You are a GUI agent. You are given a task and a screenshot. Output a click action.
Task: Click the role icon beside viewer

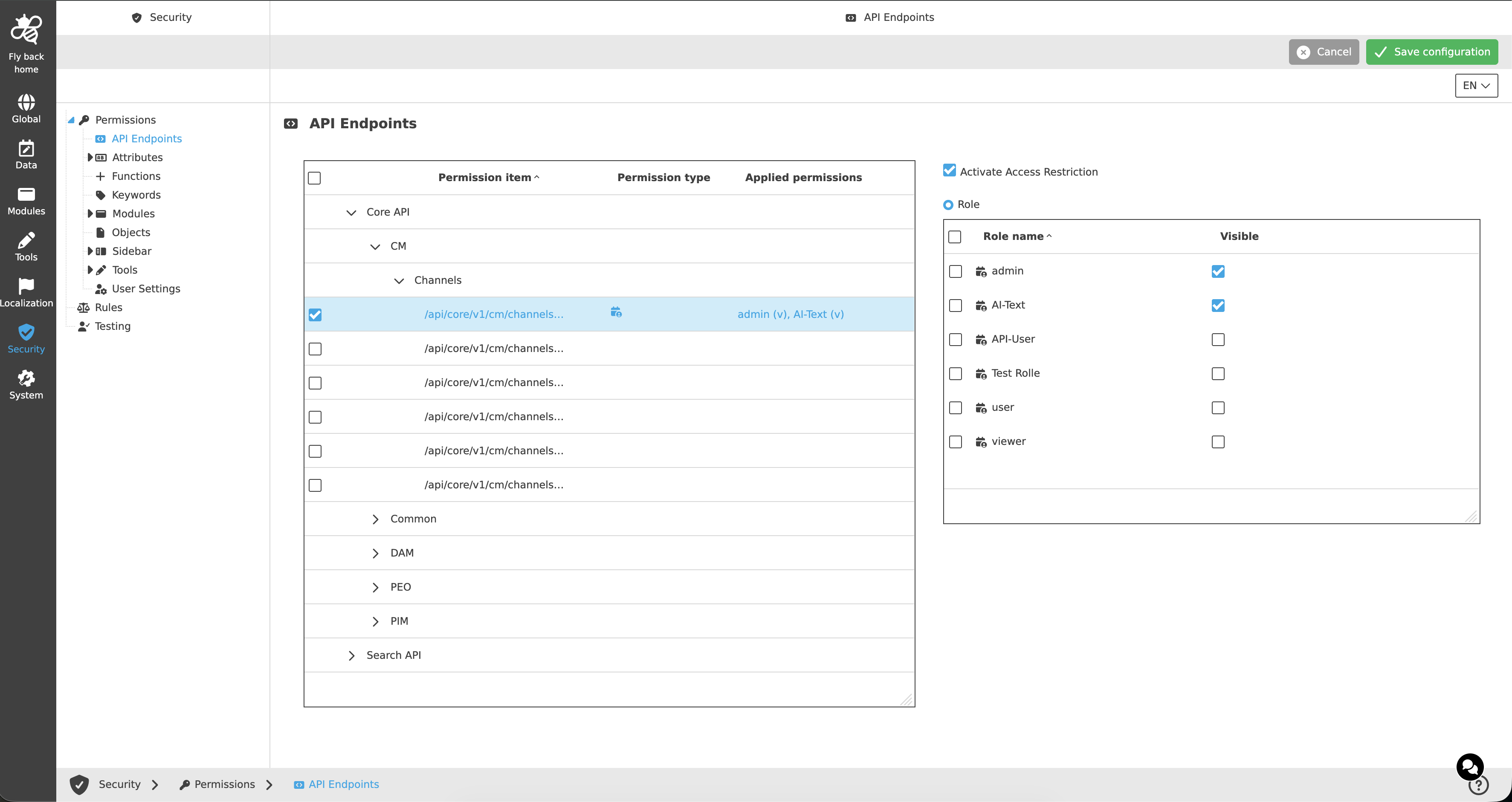(981, 442)
